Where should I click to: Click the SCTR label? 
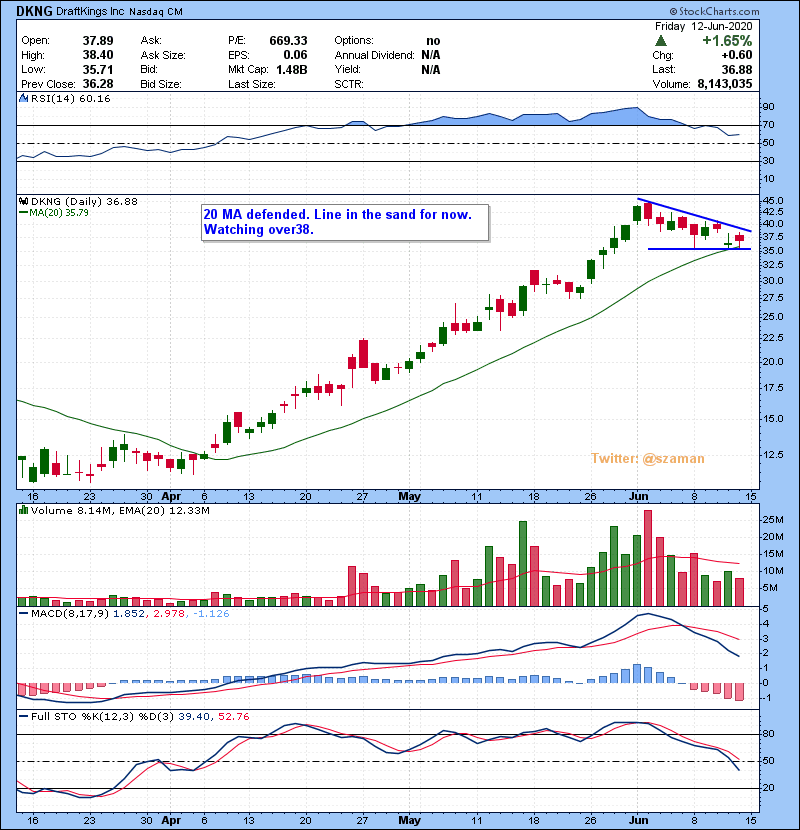click(349, 84)
